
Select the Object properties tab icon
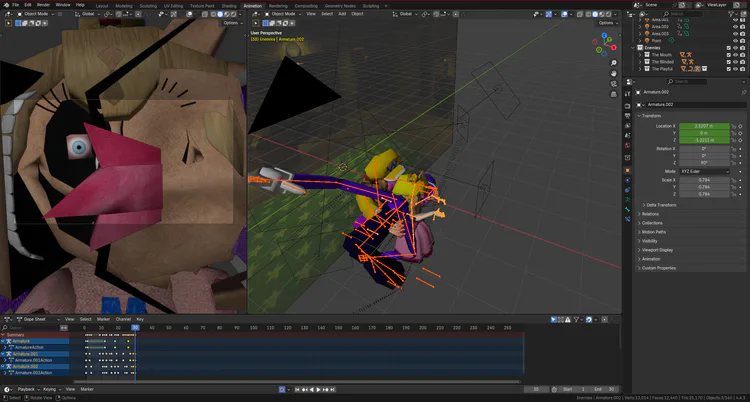pos(628,170)
